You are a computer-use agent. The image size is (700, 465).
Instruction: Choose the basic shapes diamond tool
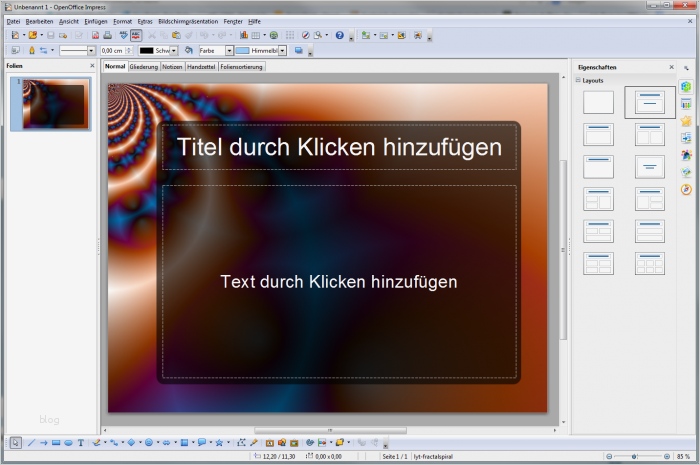(131, 443)
